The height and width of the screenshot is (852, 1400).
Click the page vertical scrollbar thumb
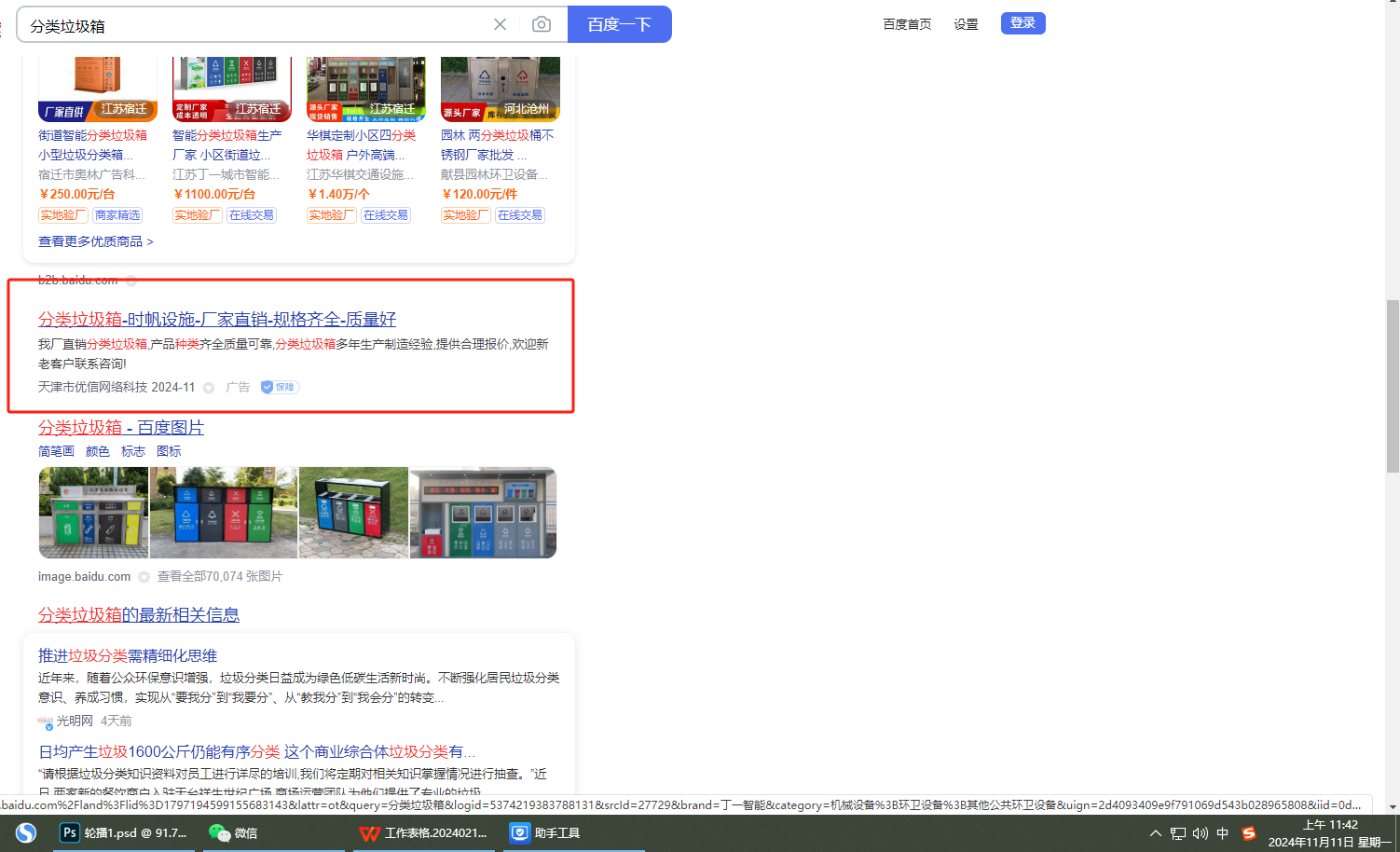(1393, 386)
